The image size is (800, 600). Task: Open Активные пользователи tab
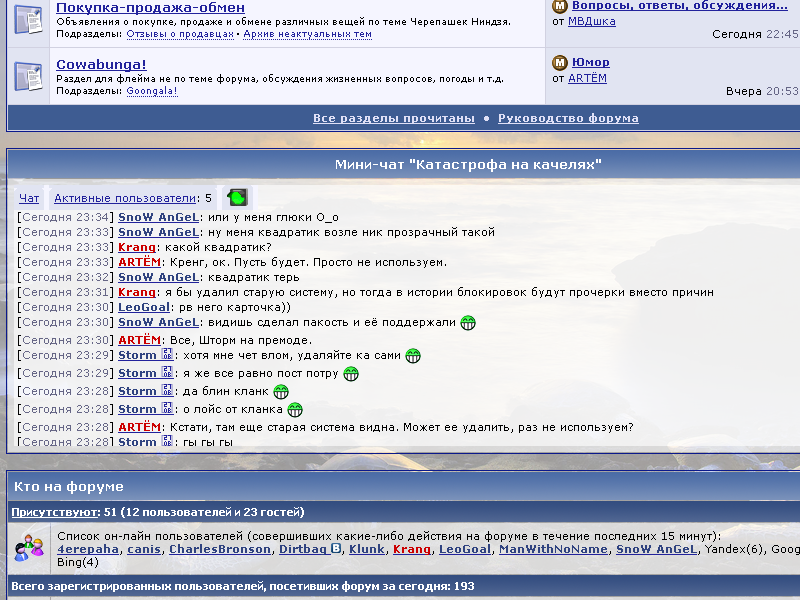pos(125,198)
